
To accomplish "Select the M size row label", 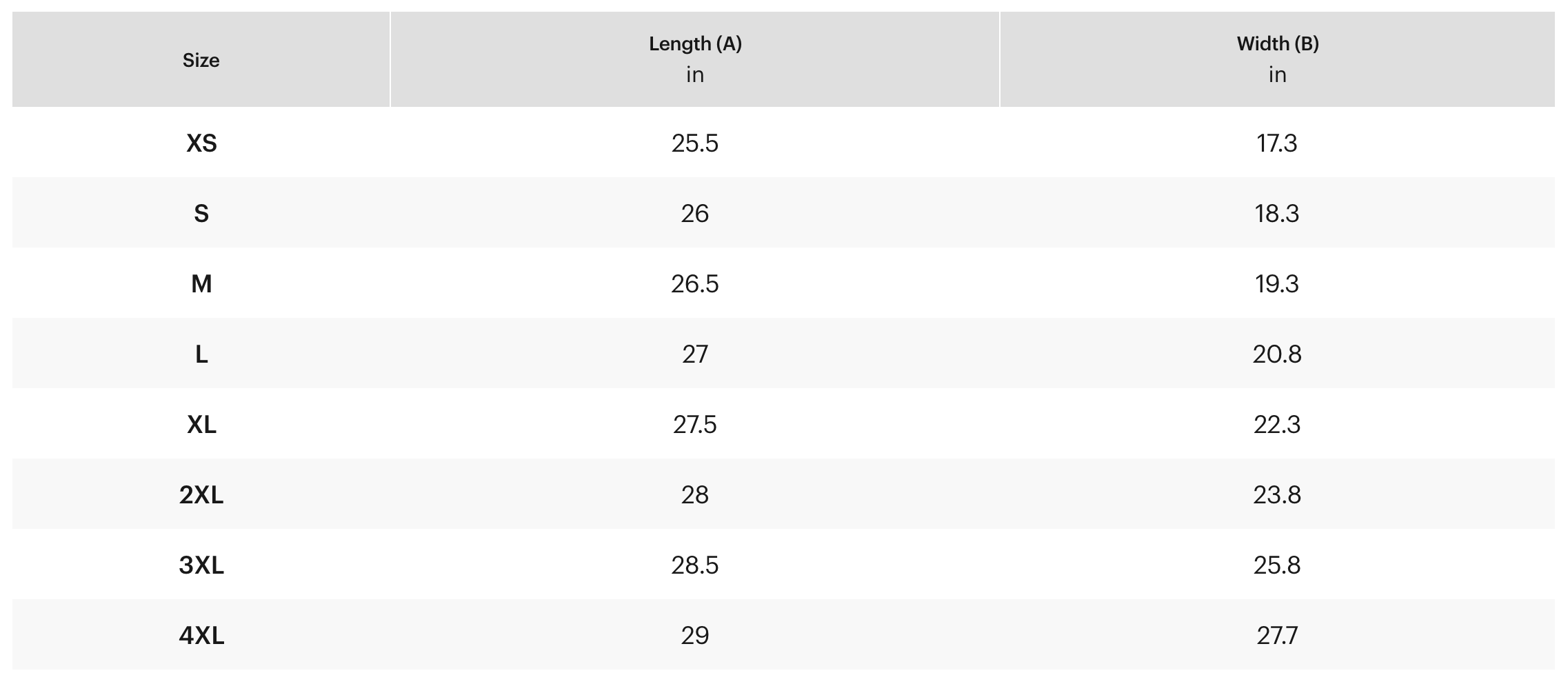I will pos(201,284).
